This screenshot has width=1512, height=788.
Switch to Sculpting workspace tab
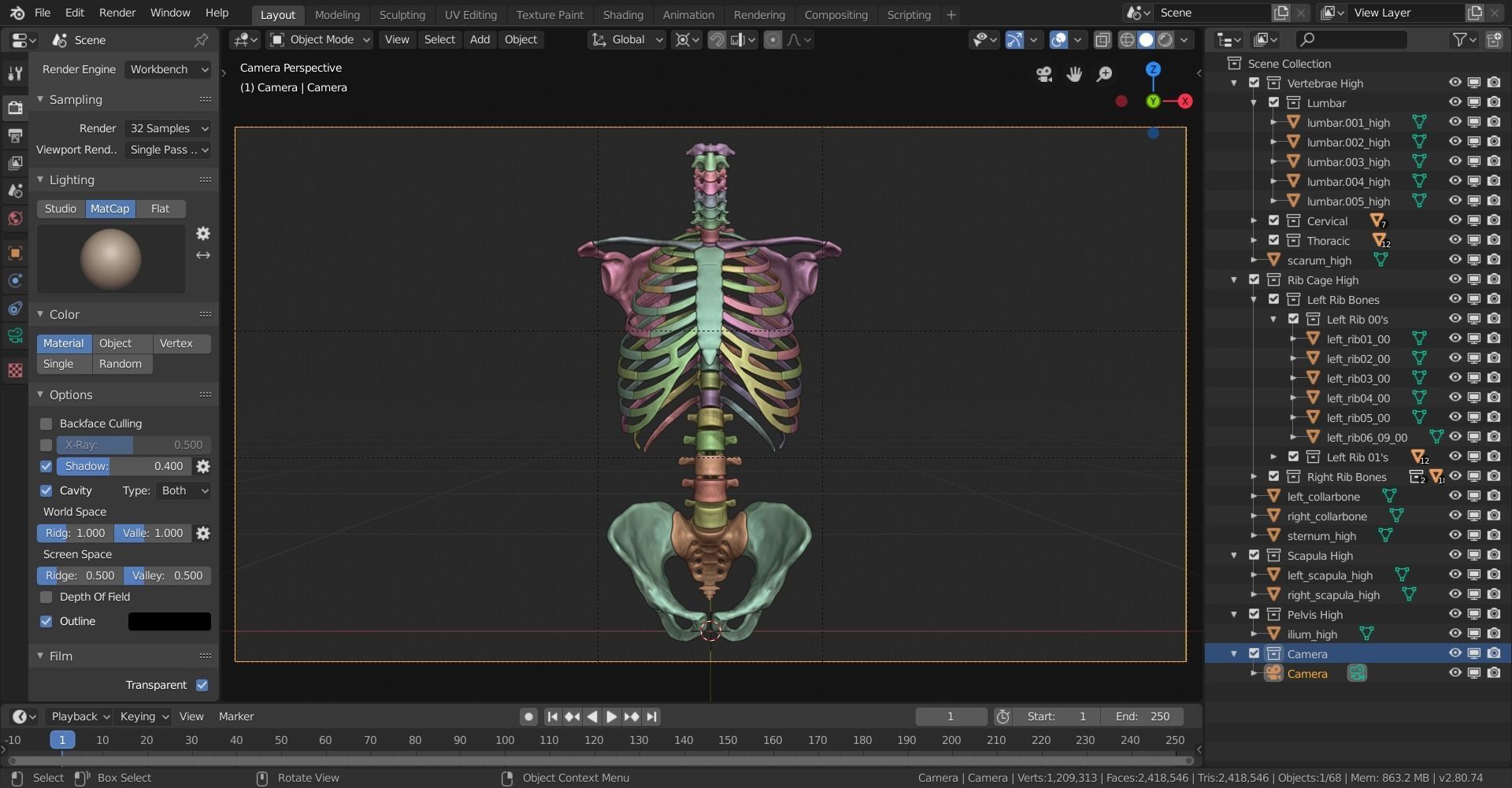(402, 14)
